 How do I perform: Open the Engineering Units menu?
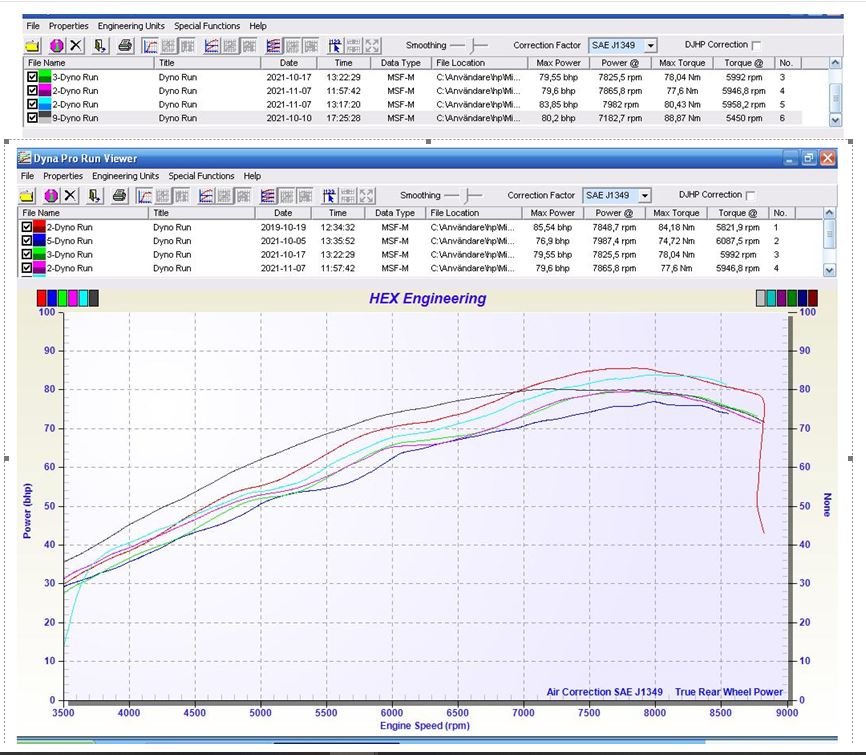point(125,176)
